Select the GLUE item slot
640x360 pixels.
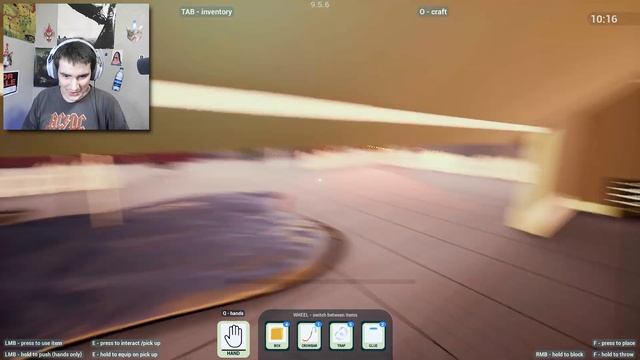pos(373,336)
